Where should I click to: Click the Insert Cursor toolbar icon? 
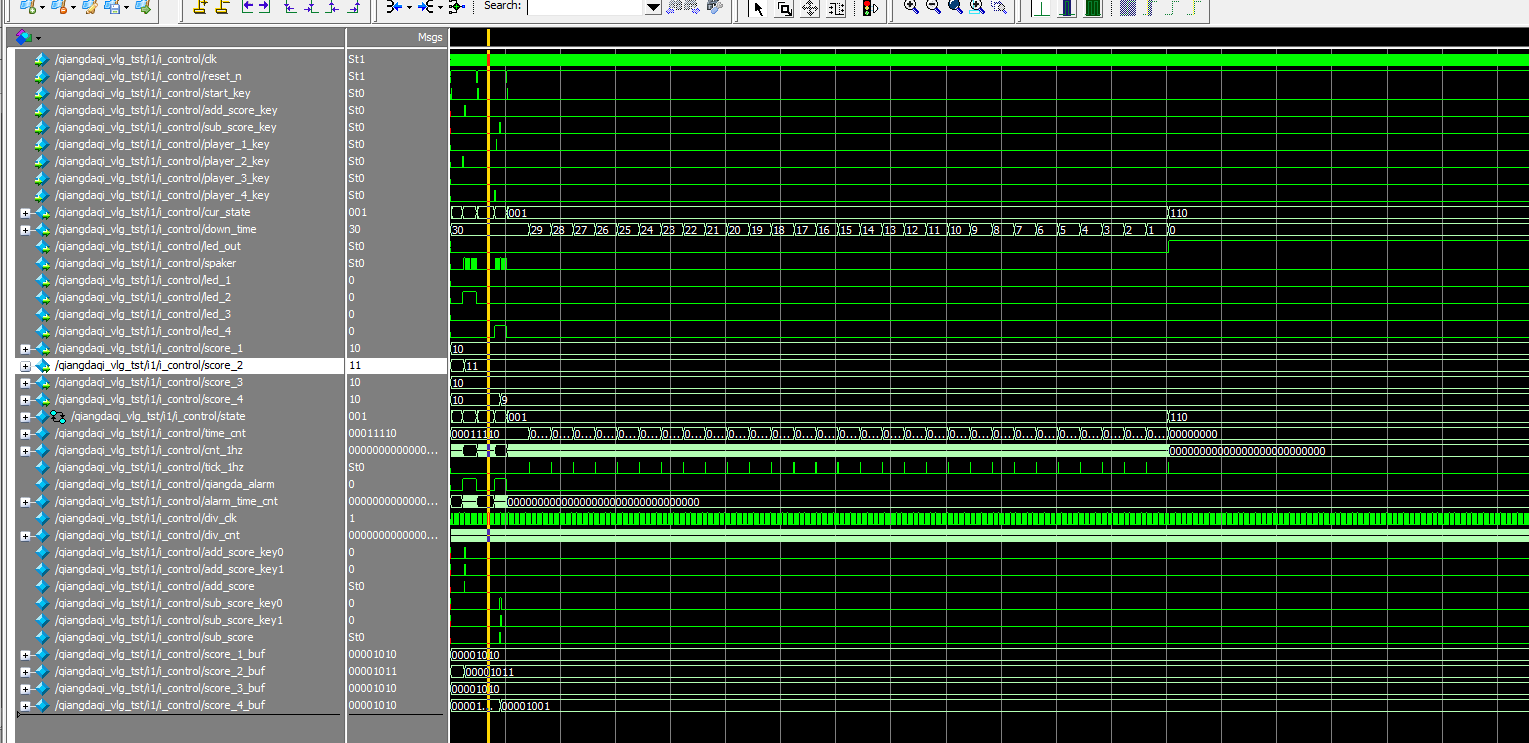click(200, 7)
